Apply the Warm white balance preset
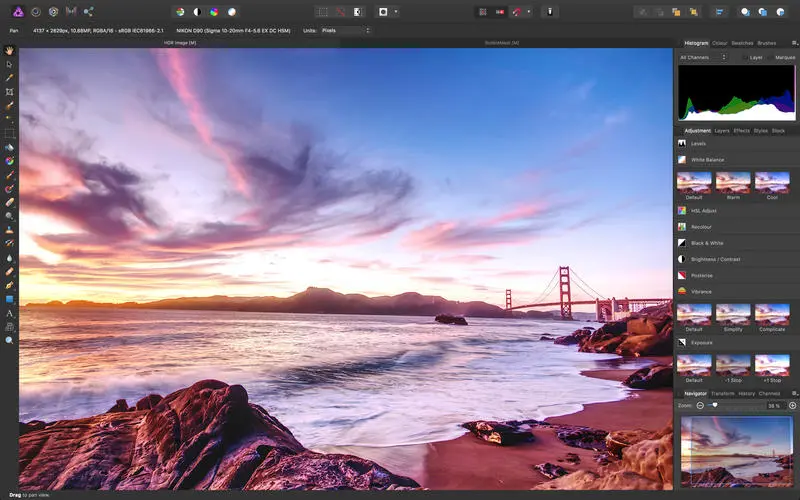This screenshot has width=800, height=500. (x=733, y=181)
